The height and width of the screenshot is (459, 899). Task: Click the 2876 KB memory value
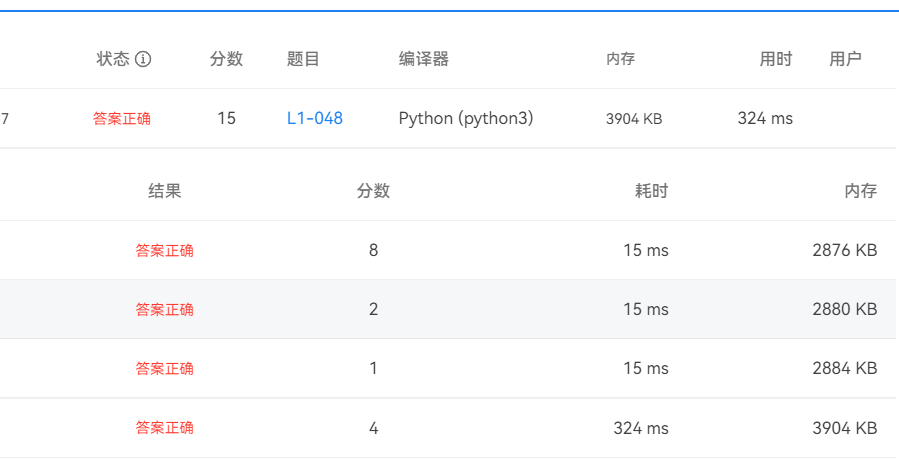point(844,250)
